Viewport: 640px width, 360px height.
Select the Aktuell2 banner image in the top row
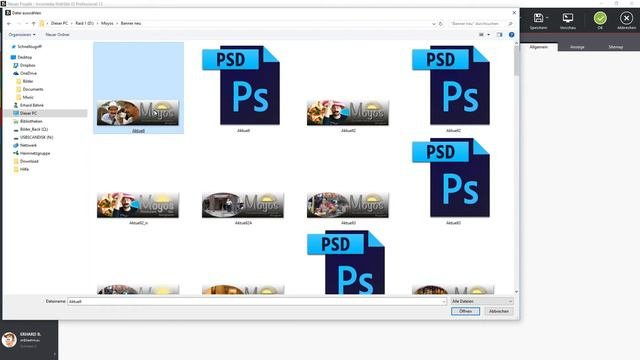click(348, 112)
